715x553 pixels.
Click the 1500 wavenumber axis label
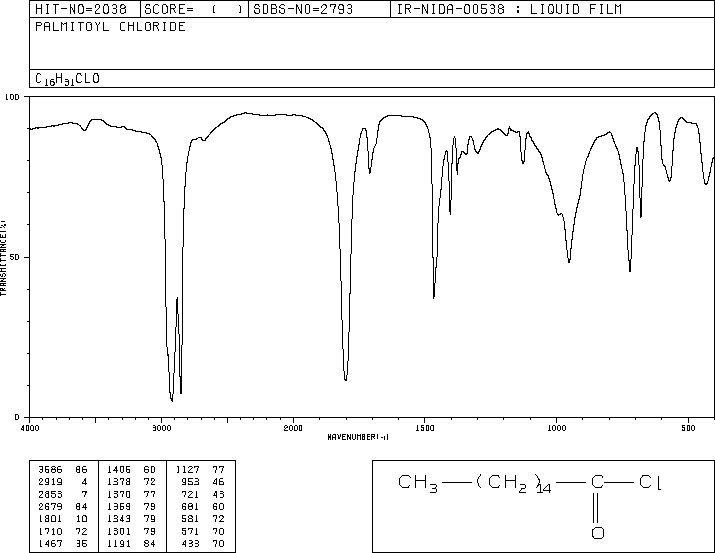click(x=425, y=428)
